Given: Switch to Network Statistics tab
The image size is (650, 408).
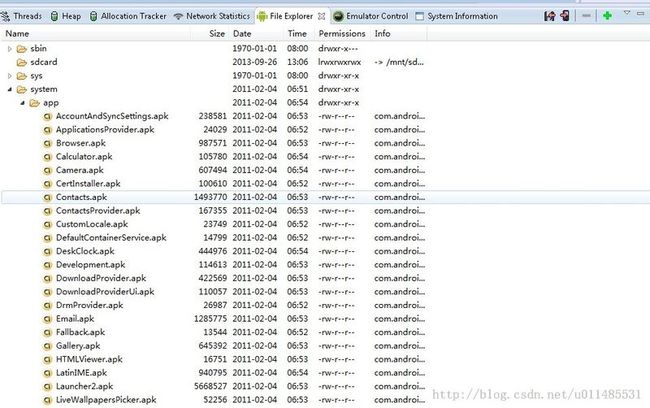Looking at the screenshot, I should point(212,16).
